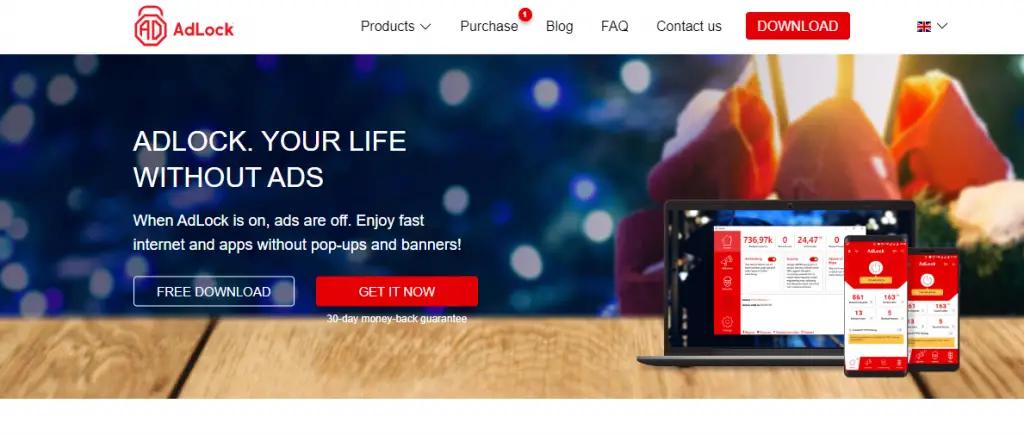This screenshot has width=1024, height=436.
Task: Go to the FAQ page
Action: coord(615,26)
